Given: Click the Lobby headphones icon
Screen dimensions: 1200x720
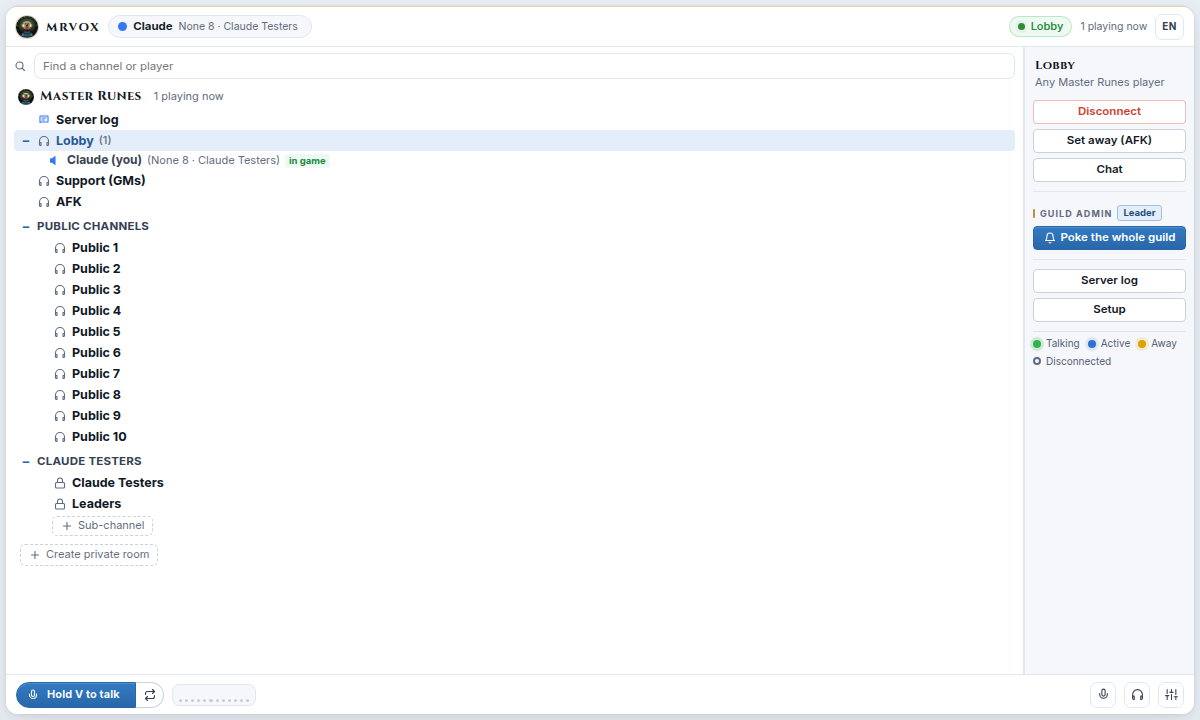Looking at the screenshot, I should click(44, 141).
